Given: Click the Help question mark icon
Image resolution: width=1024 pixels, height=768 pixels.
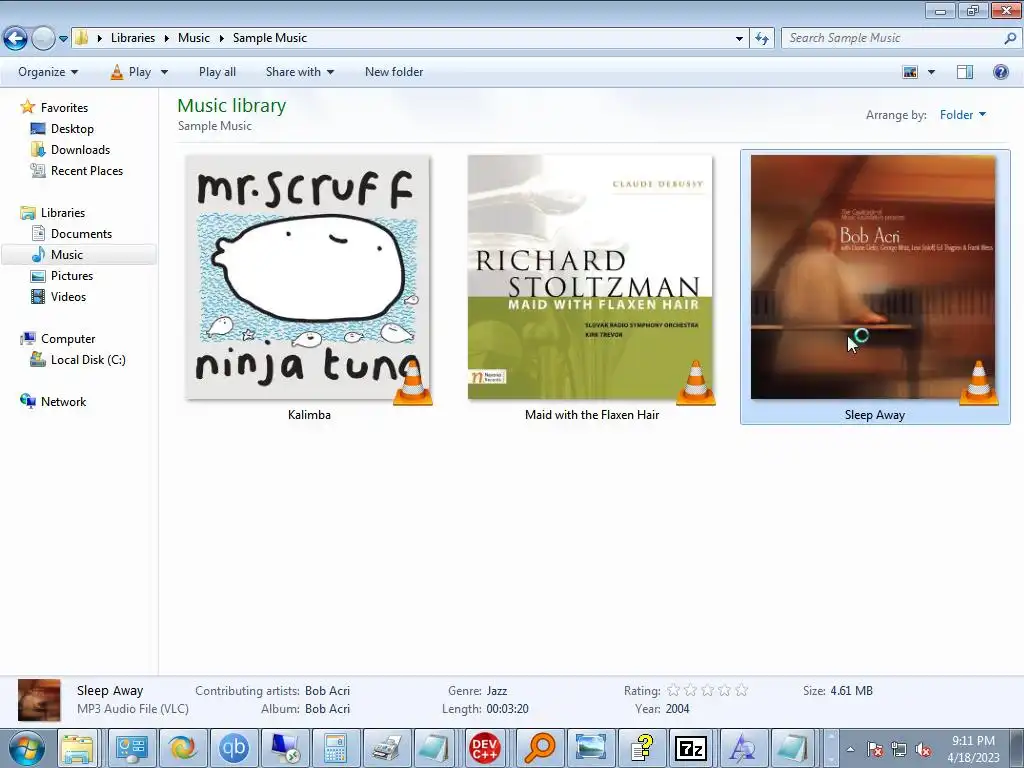Looking at the screenshot, I should click(1000, 72).
